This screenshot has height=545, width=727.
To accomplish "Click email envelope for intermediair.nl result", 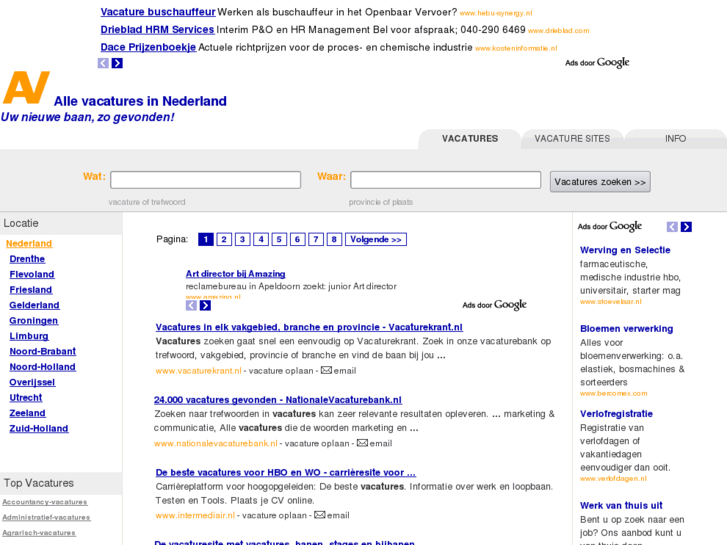I will point(320,515).
